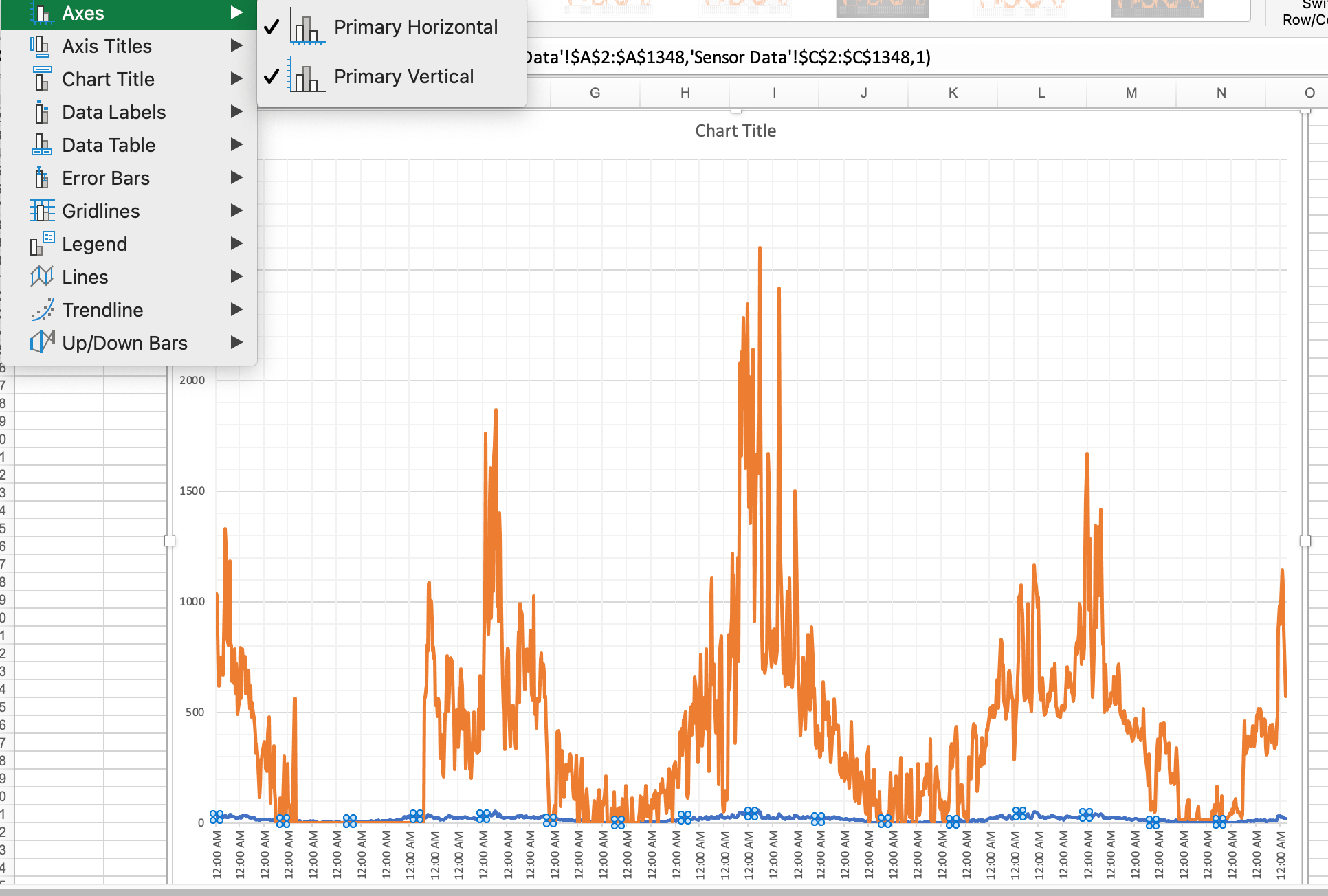Expand the Lines submenu arrow
The width and height of the screenshot is (1328, 896).
click(x=236, y=277)
